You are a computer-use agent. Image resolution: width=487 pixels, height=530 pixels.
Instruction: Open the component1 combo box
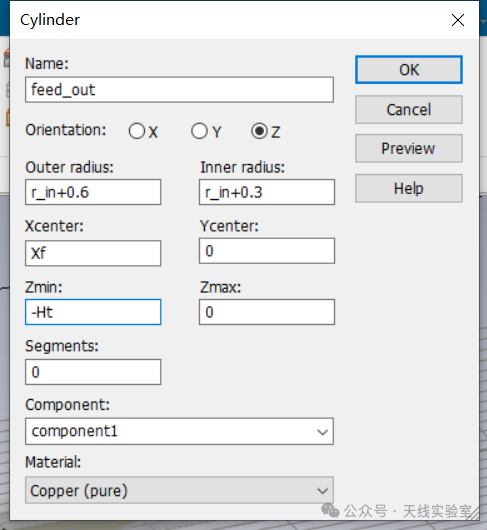(179, 432)
